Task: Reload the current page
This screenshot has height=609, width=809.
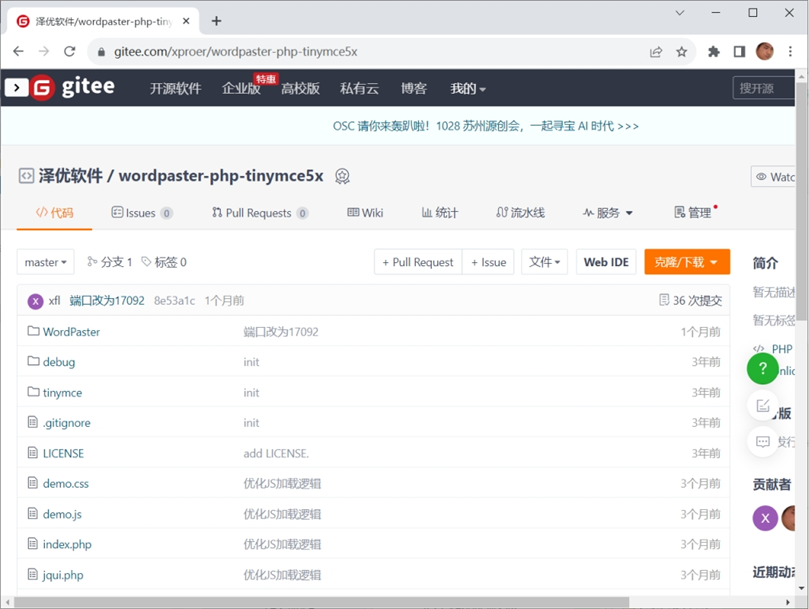Action: click(70, 51)
